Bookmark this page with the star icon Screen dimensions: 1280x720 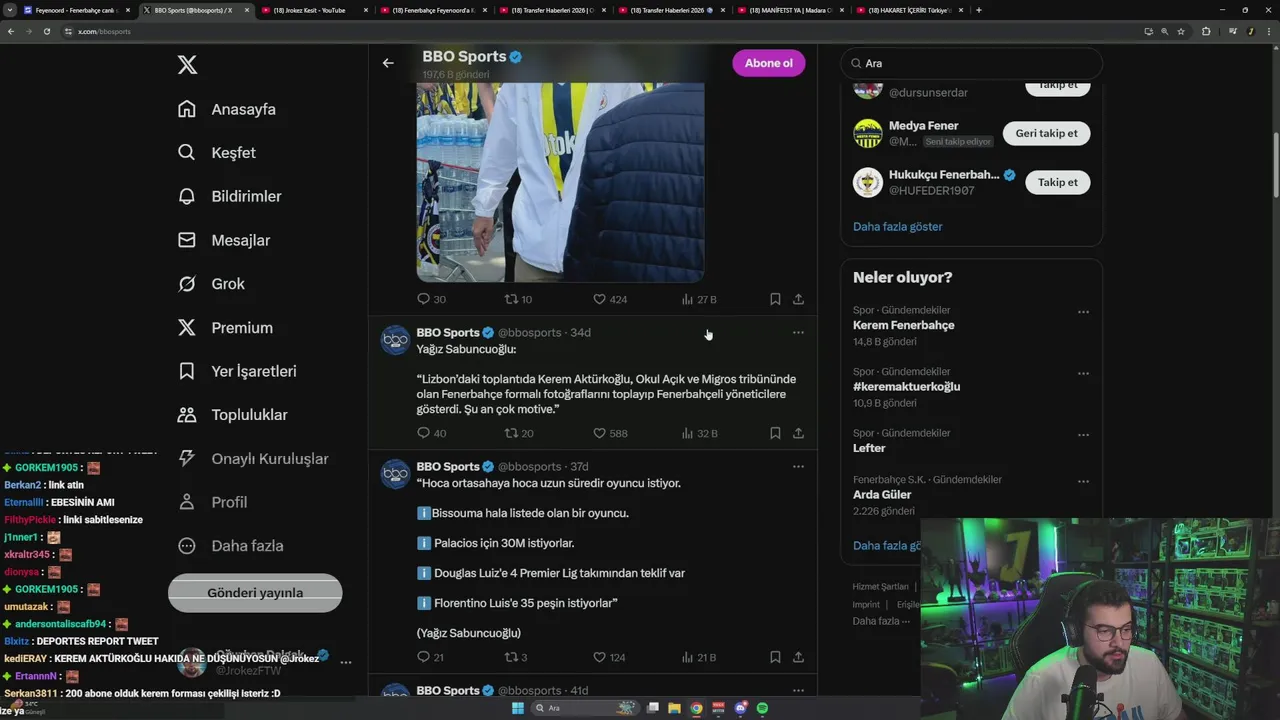pos(1181,31)
